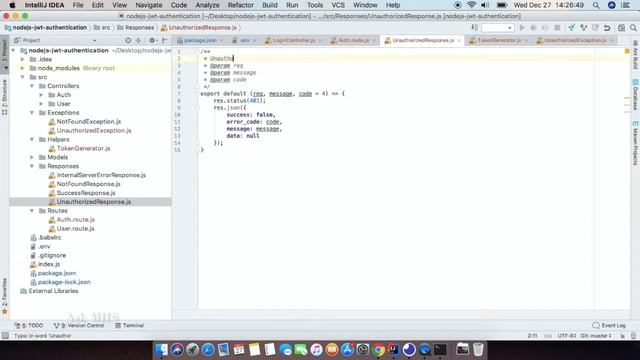The height and width of the screenshot is (360, 640).
Task: Hide the Project tool window icon
Action: (164, 40)
